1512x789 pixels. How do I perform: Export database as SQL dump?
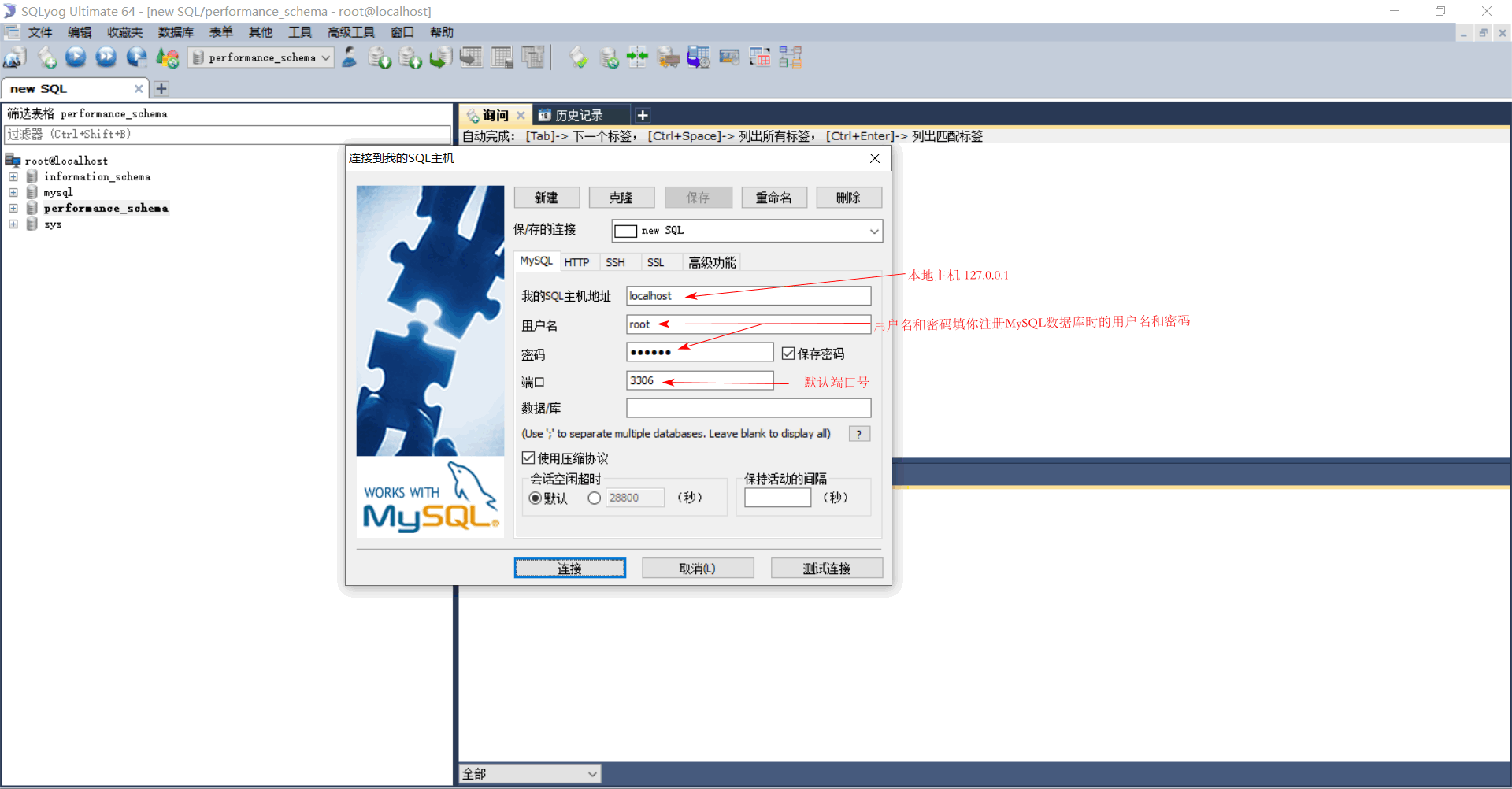pos(380,57)
